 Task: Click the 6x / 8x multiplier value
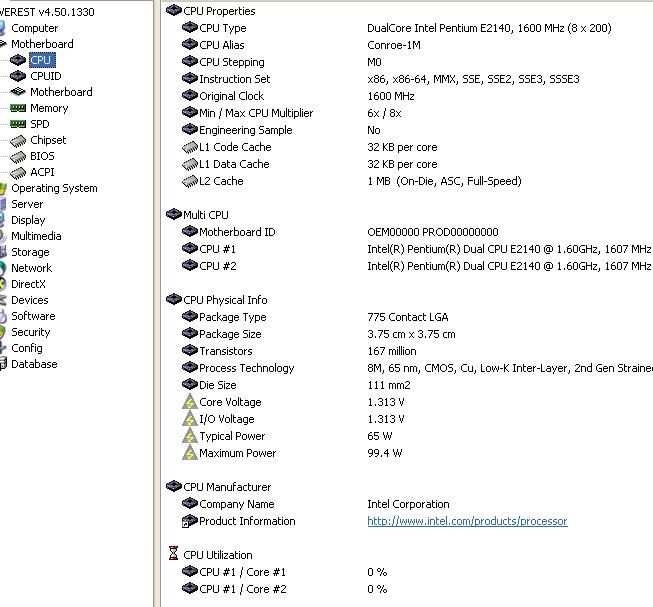click(x=384, y=113)
